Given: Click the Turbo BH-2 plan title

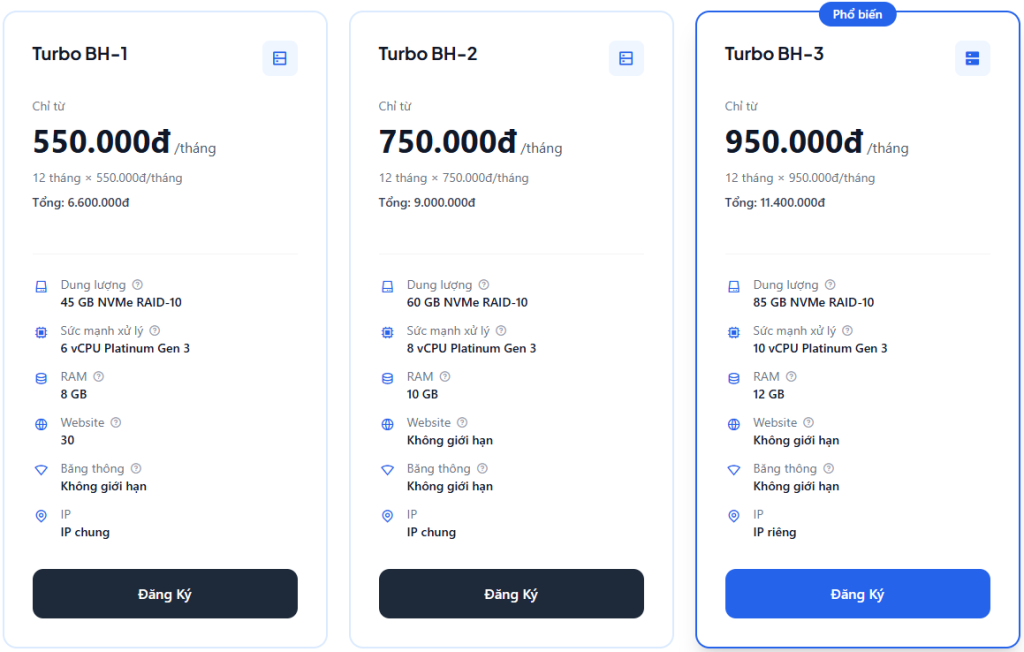Looking at the screenshot, I should 427,54.
